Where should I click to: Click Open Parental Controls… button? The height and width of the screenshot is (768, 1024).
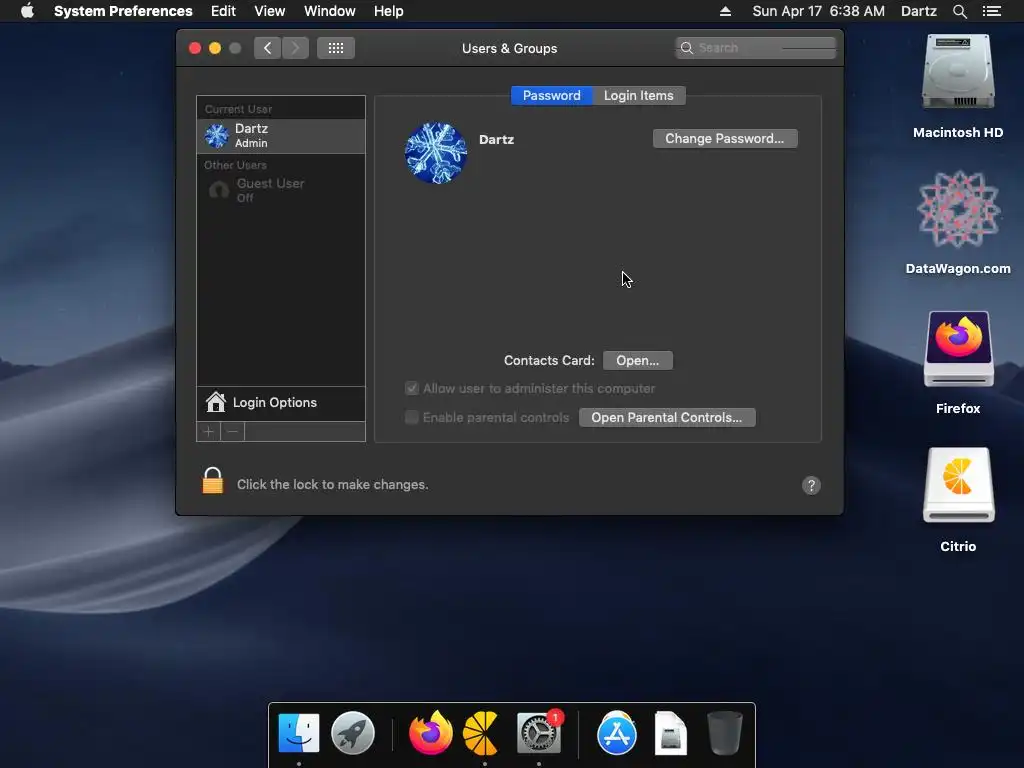[667, 417]
